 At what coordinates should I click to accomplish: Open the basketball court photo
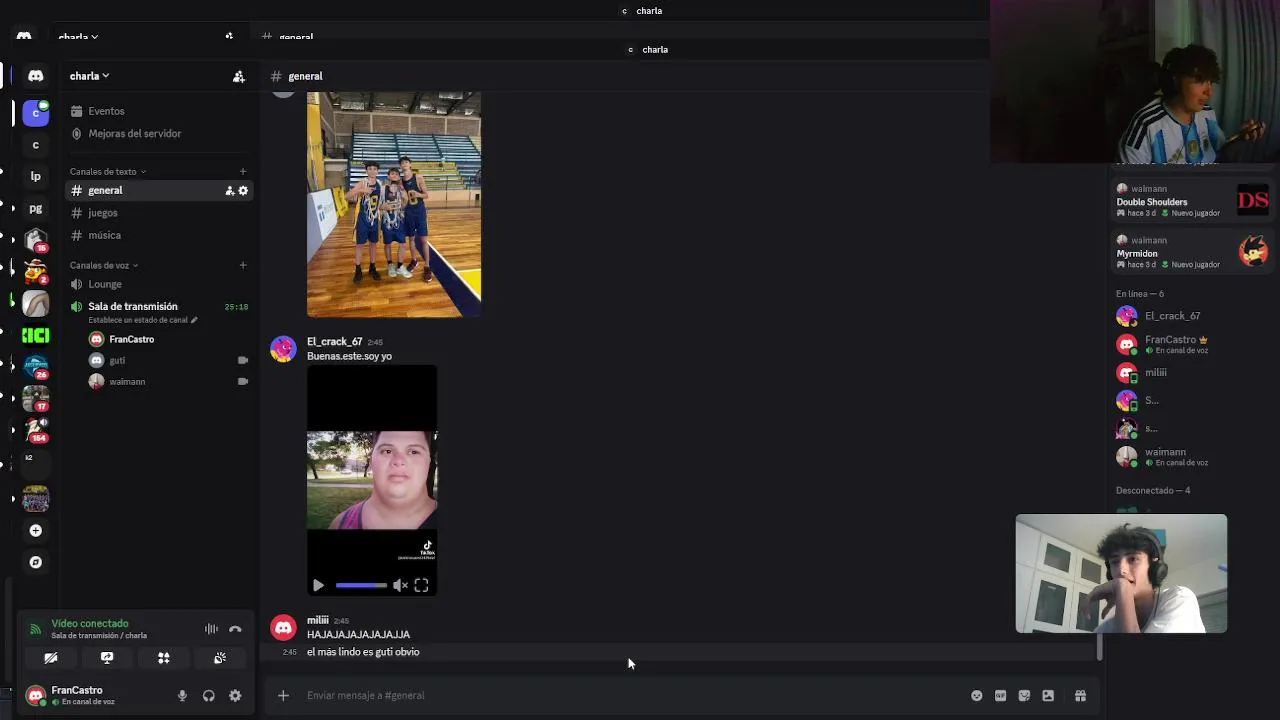pos(394,204)
